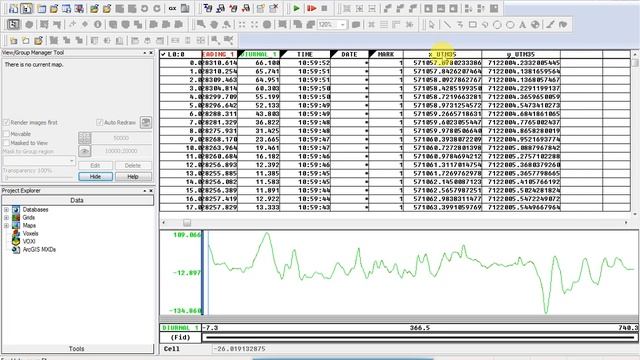Click the magnifier zoom icon in second toolbar
This screenshot has width=640, height=360.
[201, 24]
